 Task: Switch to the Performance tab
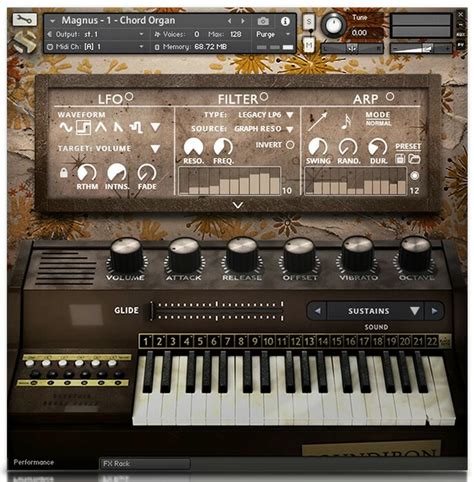34,462
